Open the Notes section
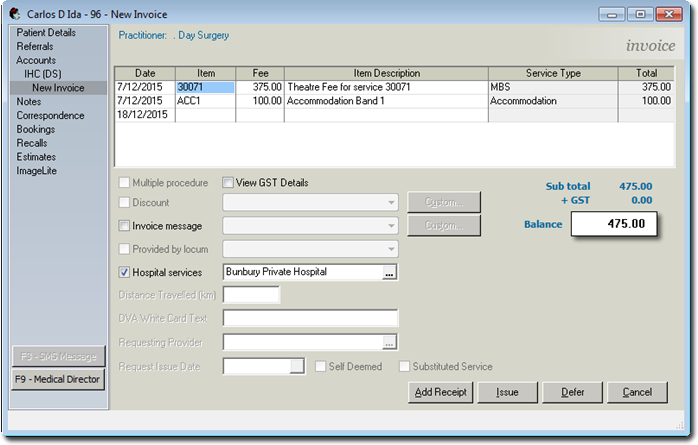 (x=29, y=102)
